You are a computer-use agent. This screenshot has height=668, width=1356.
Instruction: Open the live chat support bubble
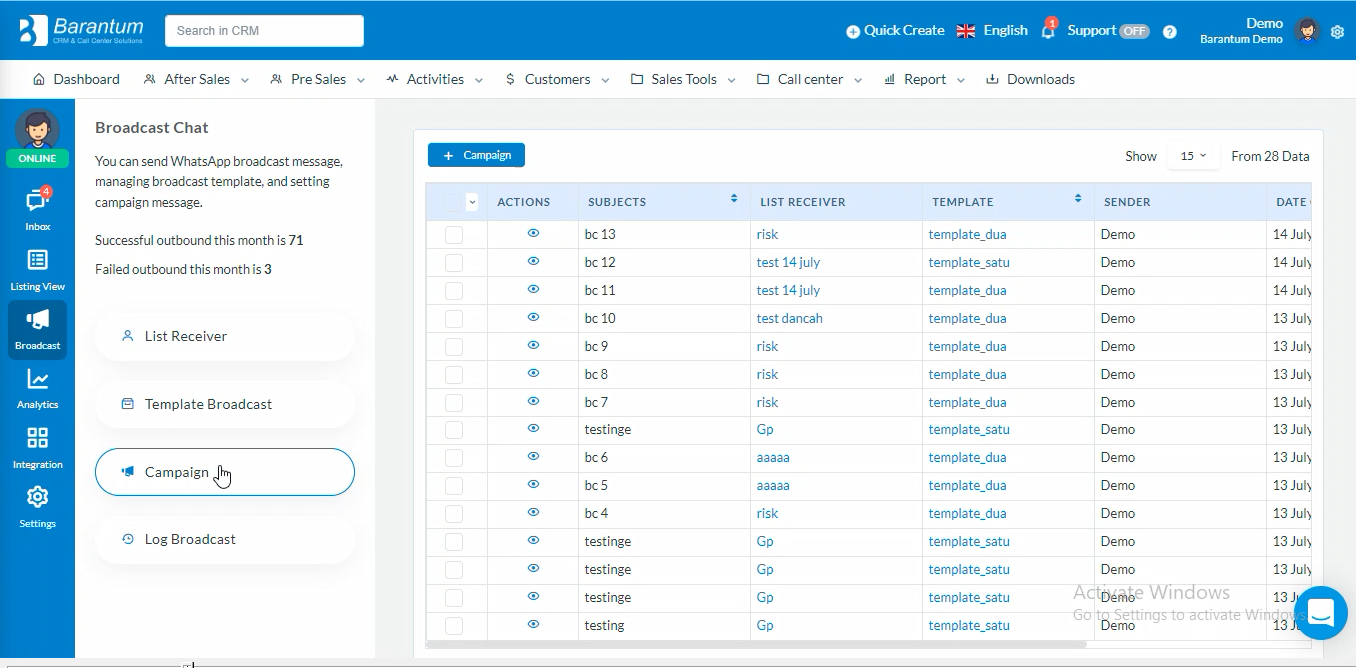tap(1321, 613)
